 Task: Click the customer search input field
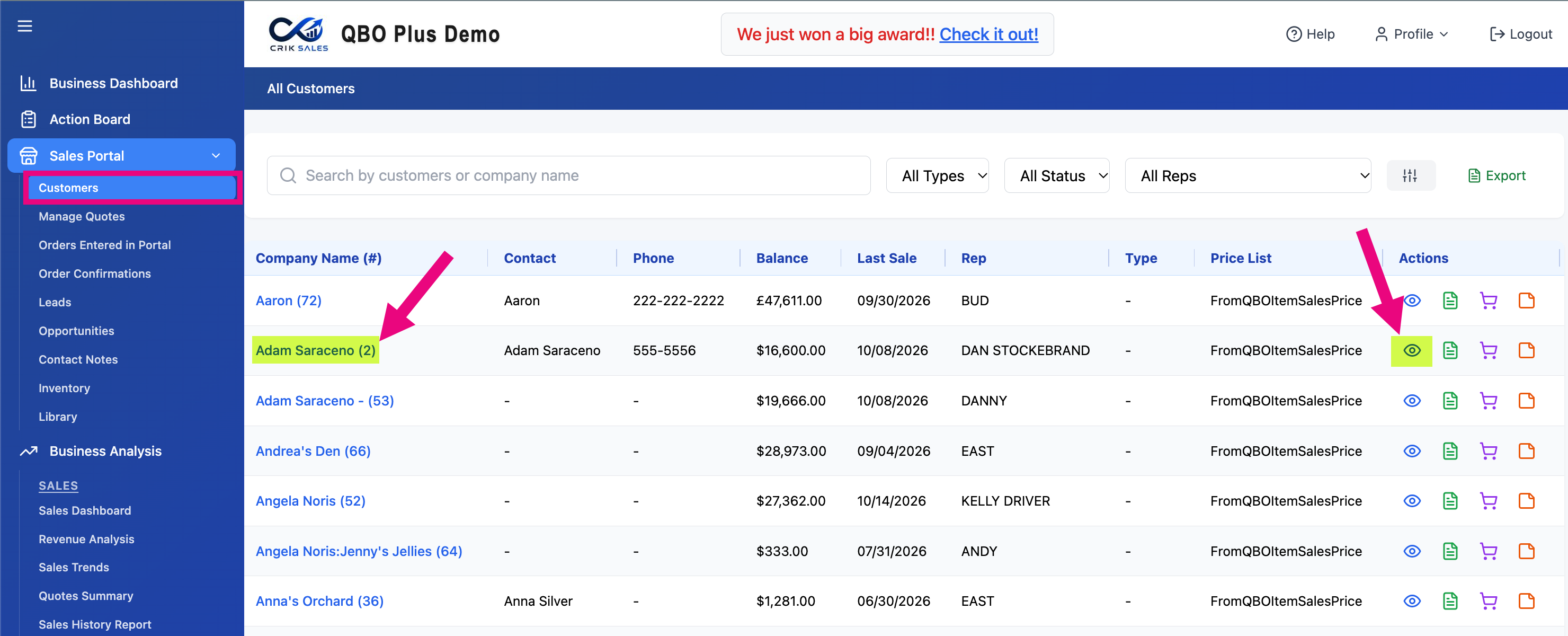[568, 176]
